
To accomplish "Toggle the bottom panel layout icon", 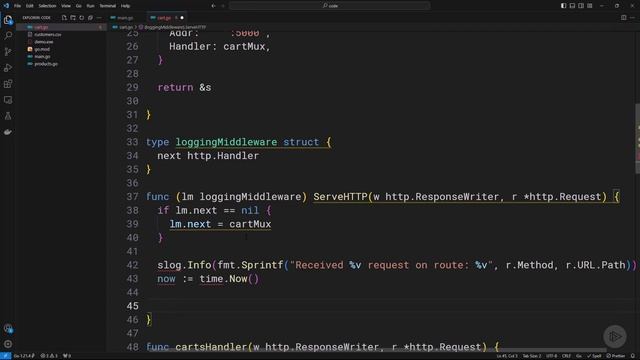I will click(572, 6).
